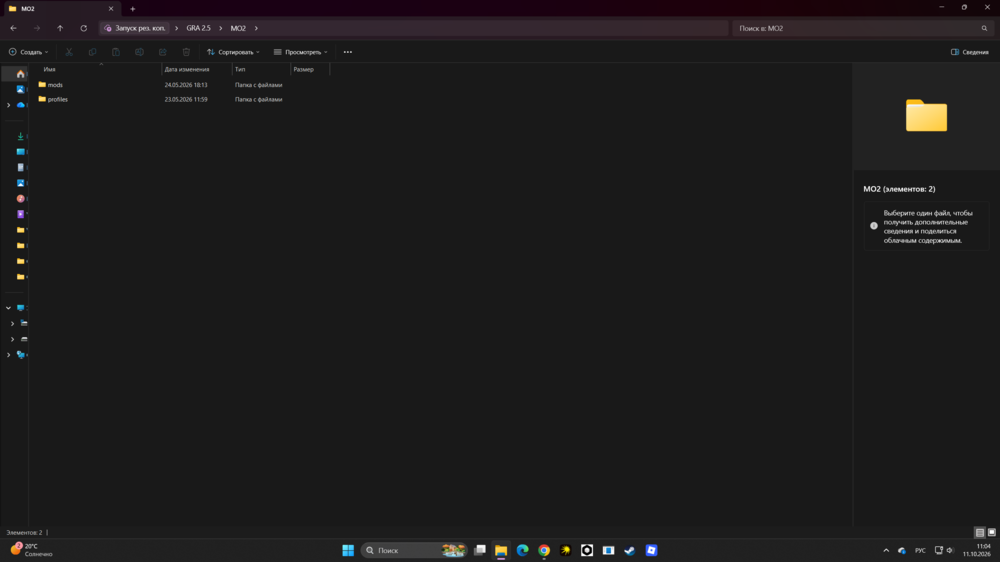Collapse the This PC tree node
The height and width of the screenshot is (562, 1000).
8,307
